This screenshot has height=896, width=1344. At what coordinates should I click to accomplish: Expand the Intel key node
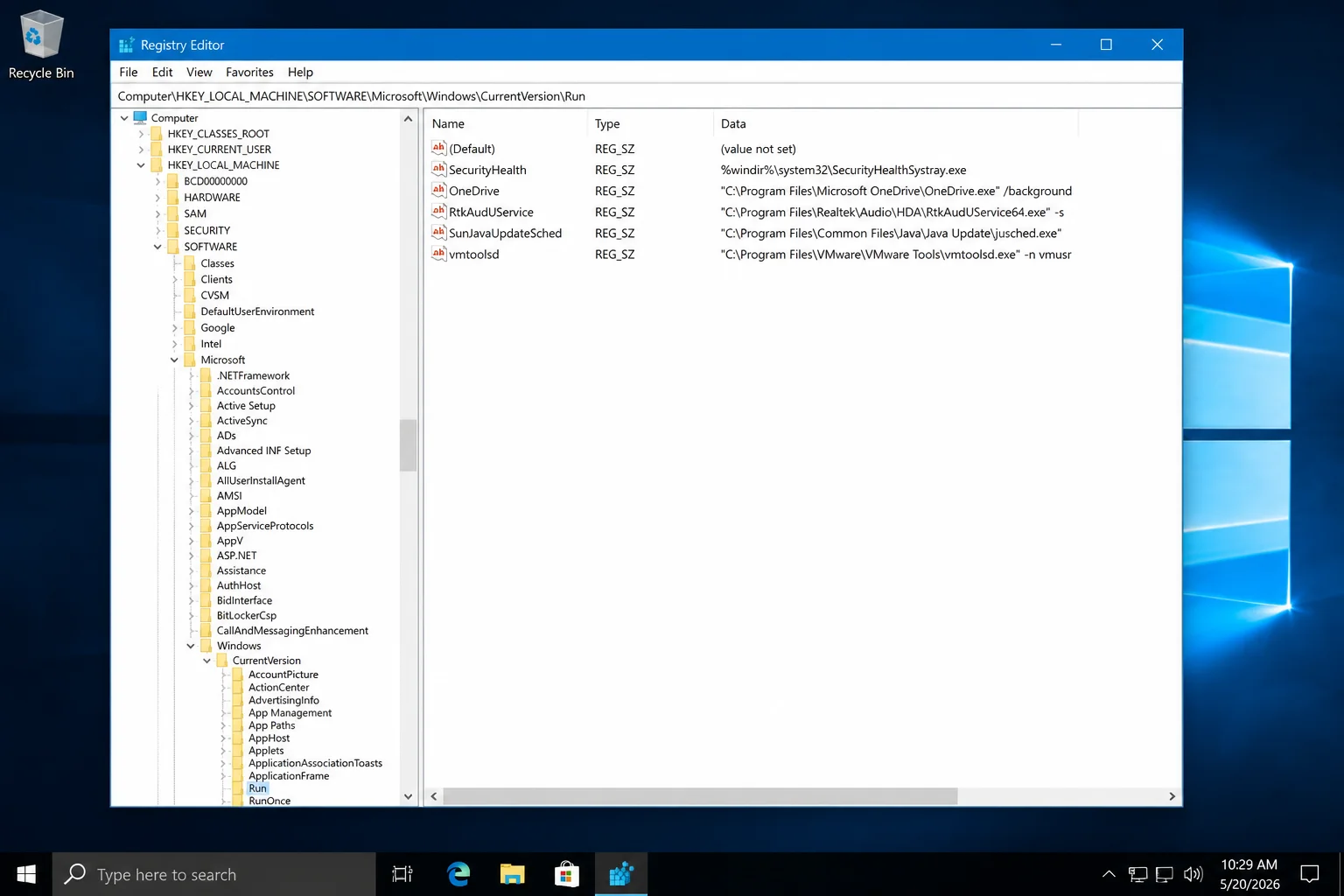[x=174, y=344]
